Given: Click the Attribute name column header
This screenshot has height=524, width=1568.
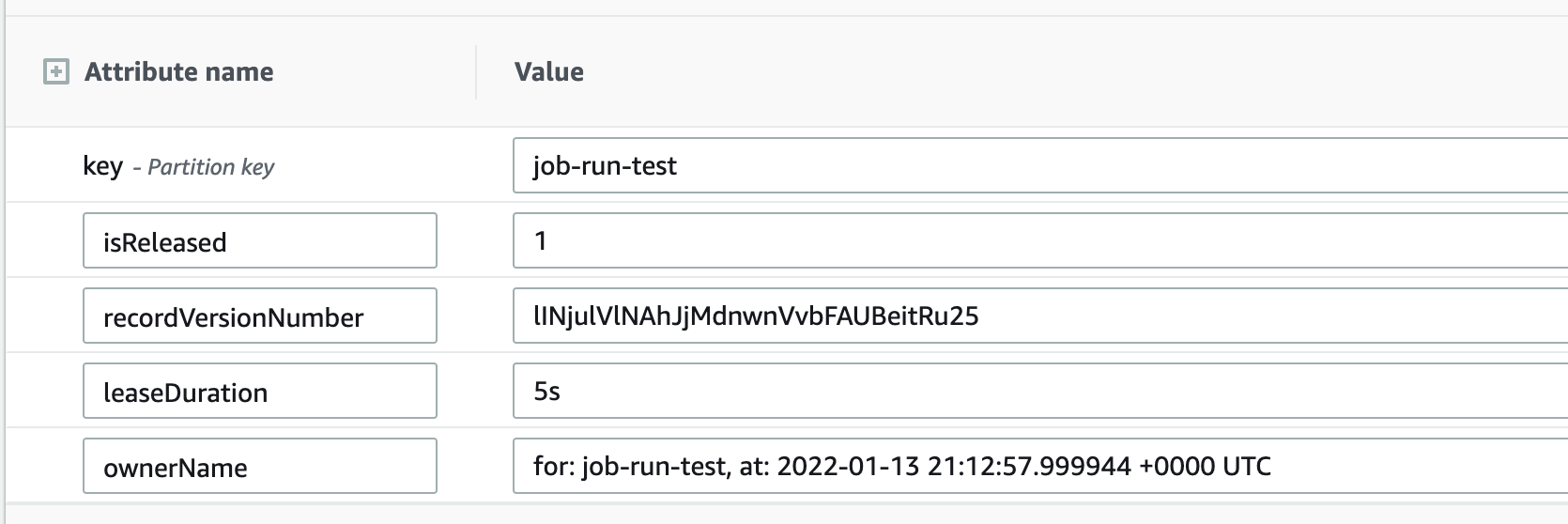Looking at the screenshot, I should 178,72.
